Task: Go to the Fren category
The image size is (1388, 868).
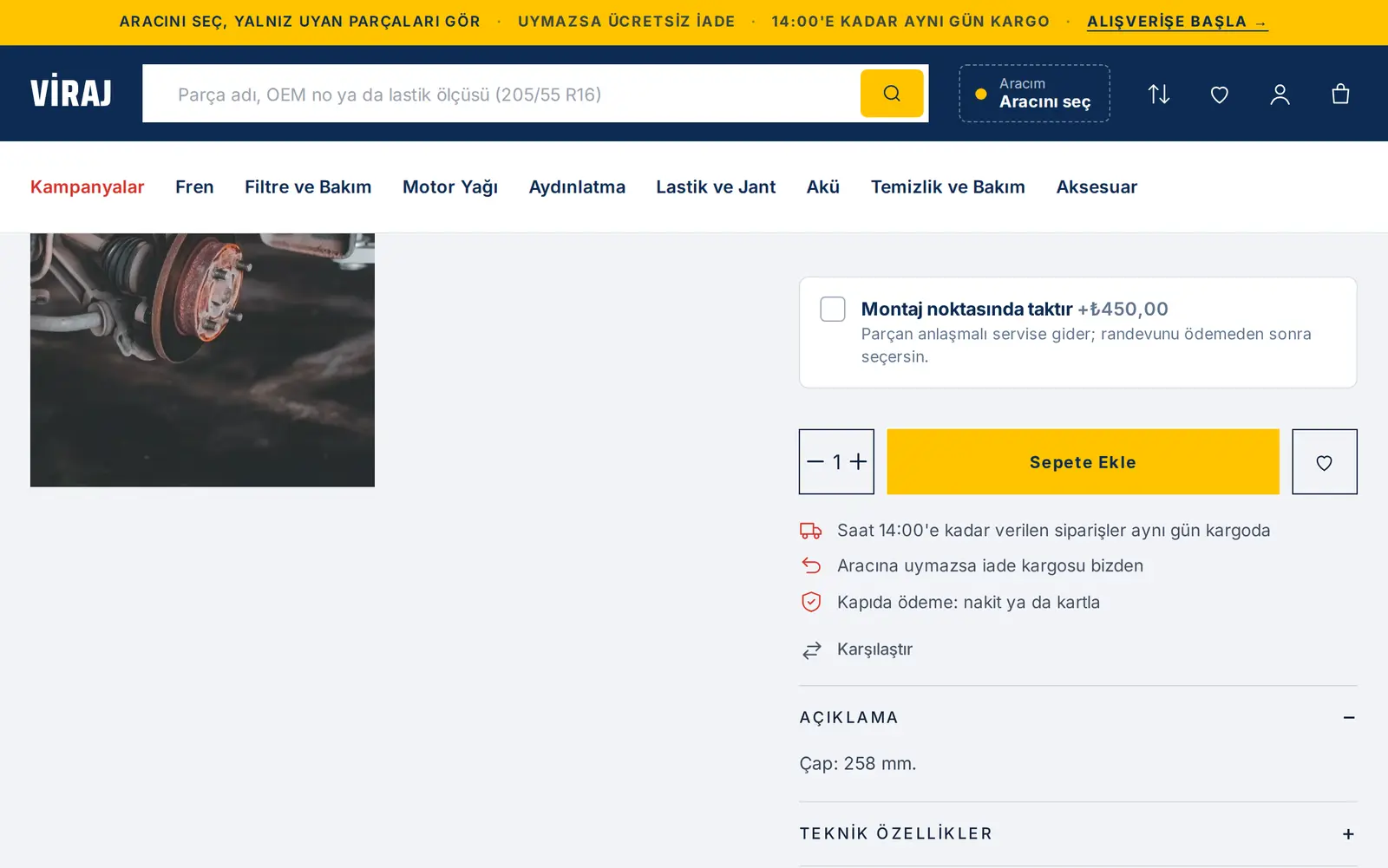Action: pos(194,187)
